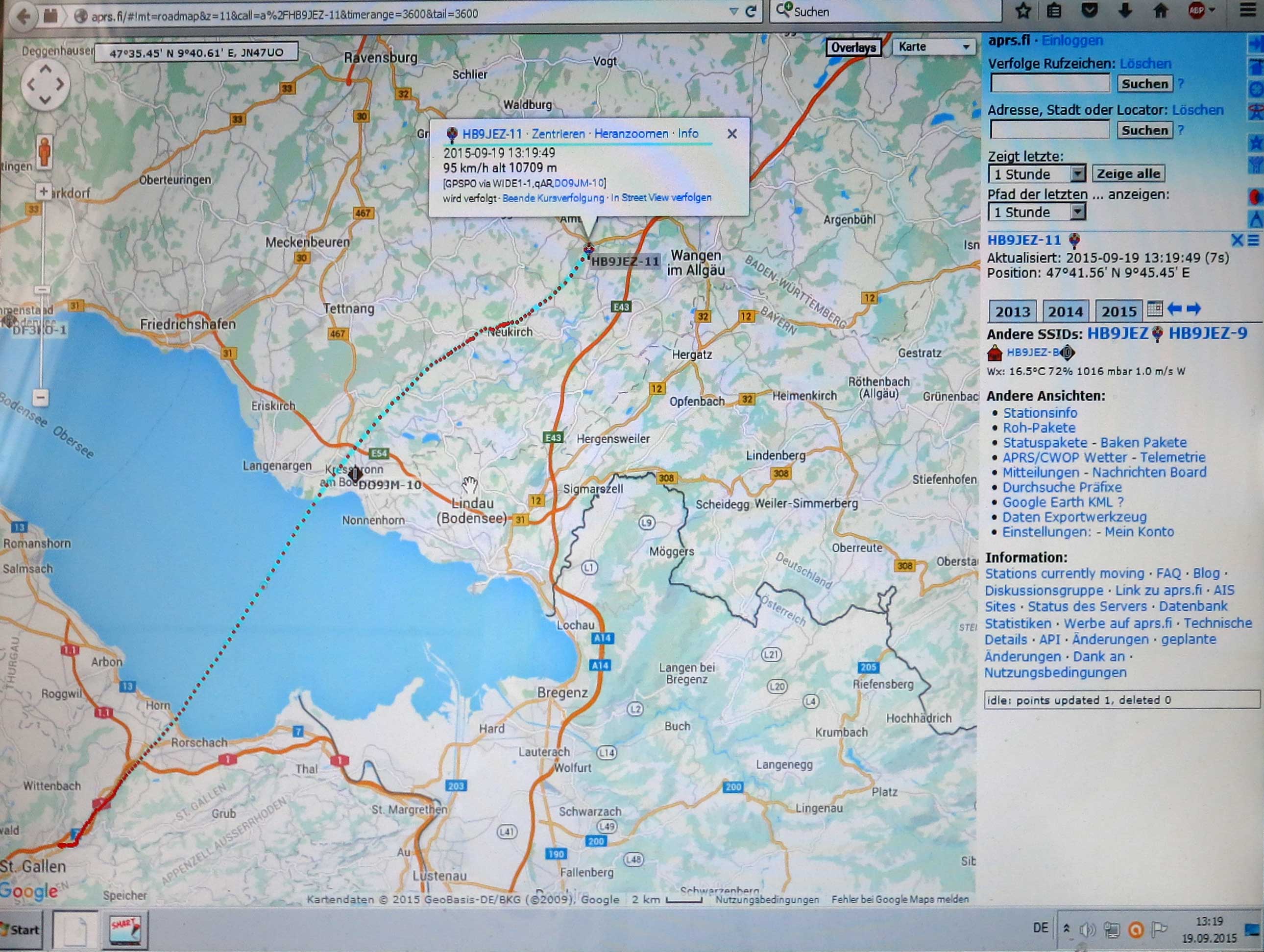Image resolution: width=1264 pixels, height=952 pixels.
Task: Open the browser downloads arrow
Action: point(1125,11)
